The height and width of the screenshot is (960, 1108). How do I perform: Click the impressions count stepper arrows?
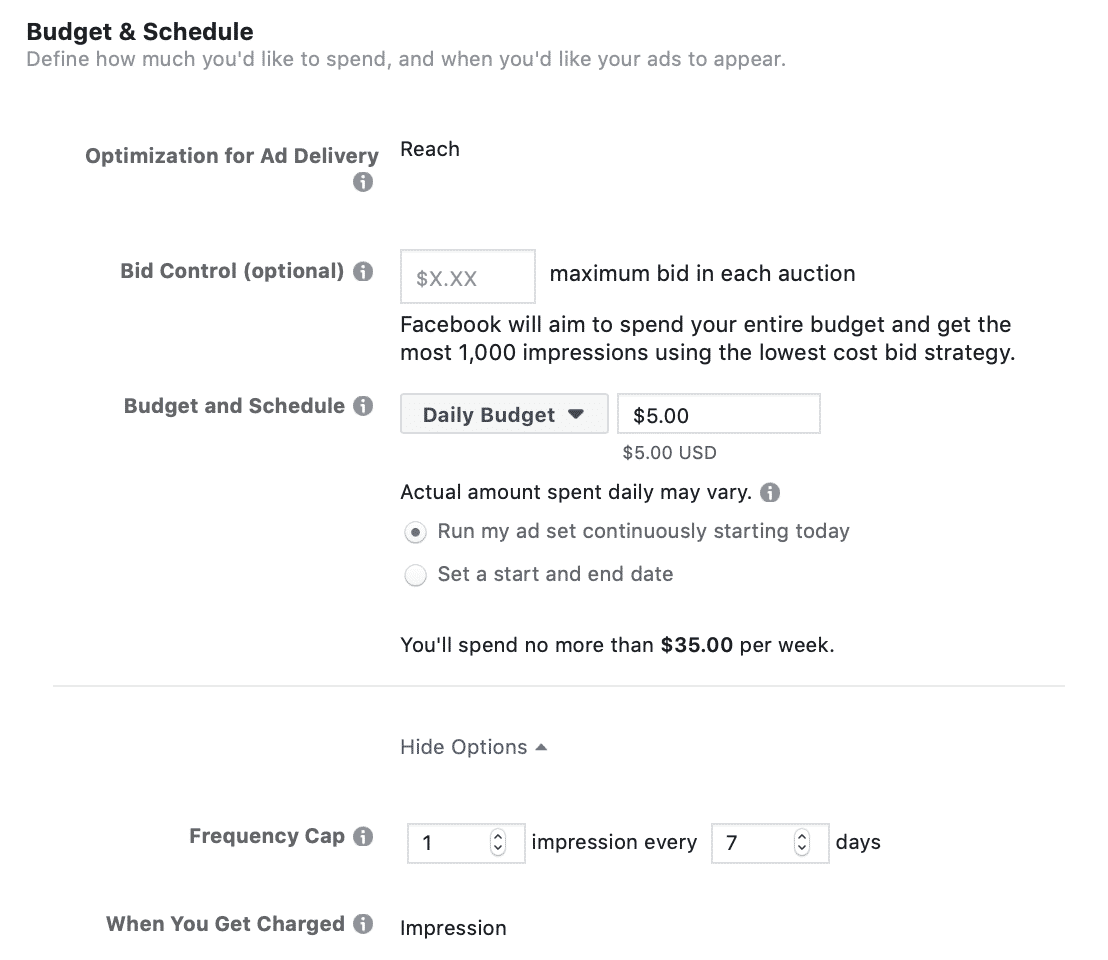(497, 842)
